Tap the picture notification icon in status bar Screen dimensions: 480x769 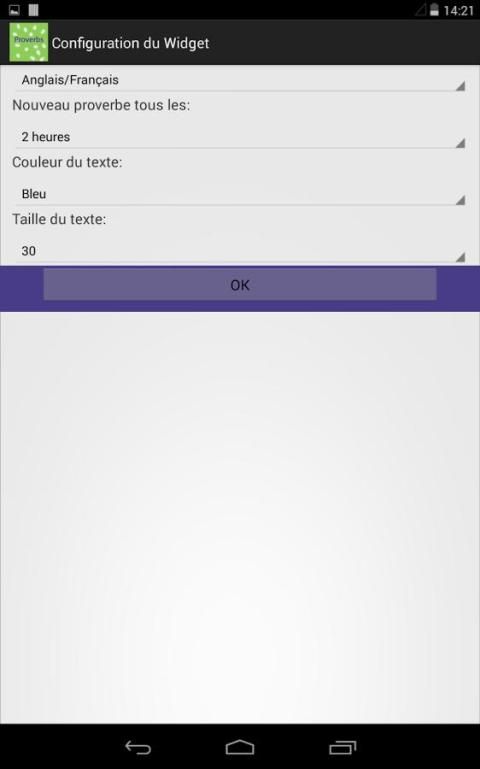tap(14, 9)
